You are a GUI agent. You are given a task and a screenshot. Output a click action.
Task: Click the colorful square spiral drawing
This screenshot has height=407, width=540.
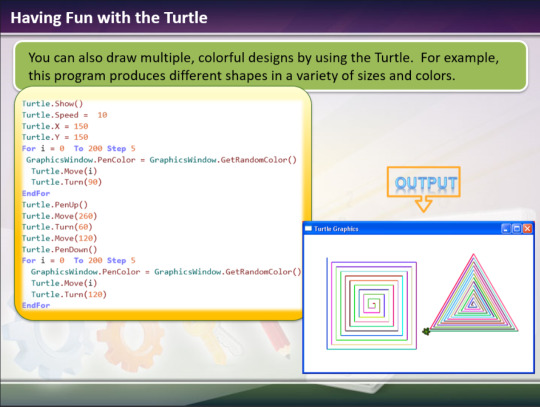(372, 304)
